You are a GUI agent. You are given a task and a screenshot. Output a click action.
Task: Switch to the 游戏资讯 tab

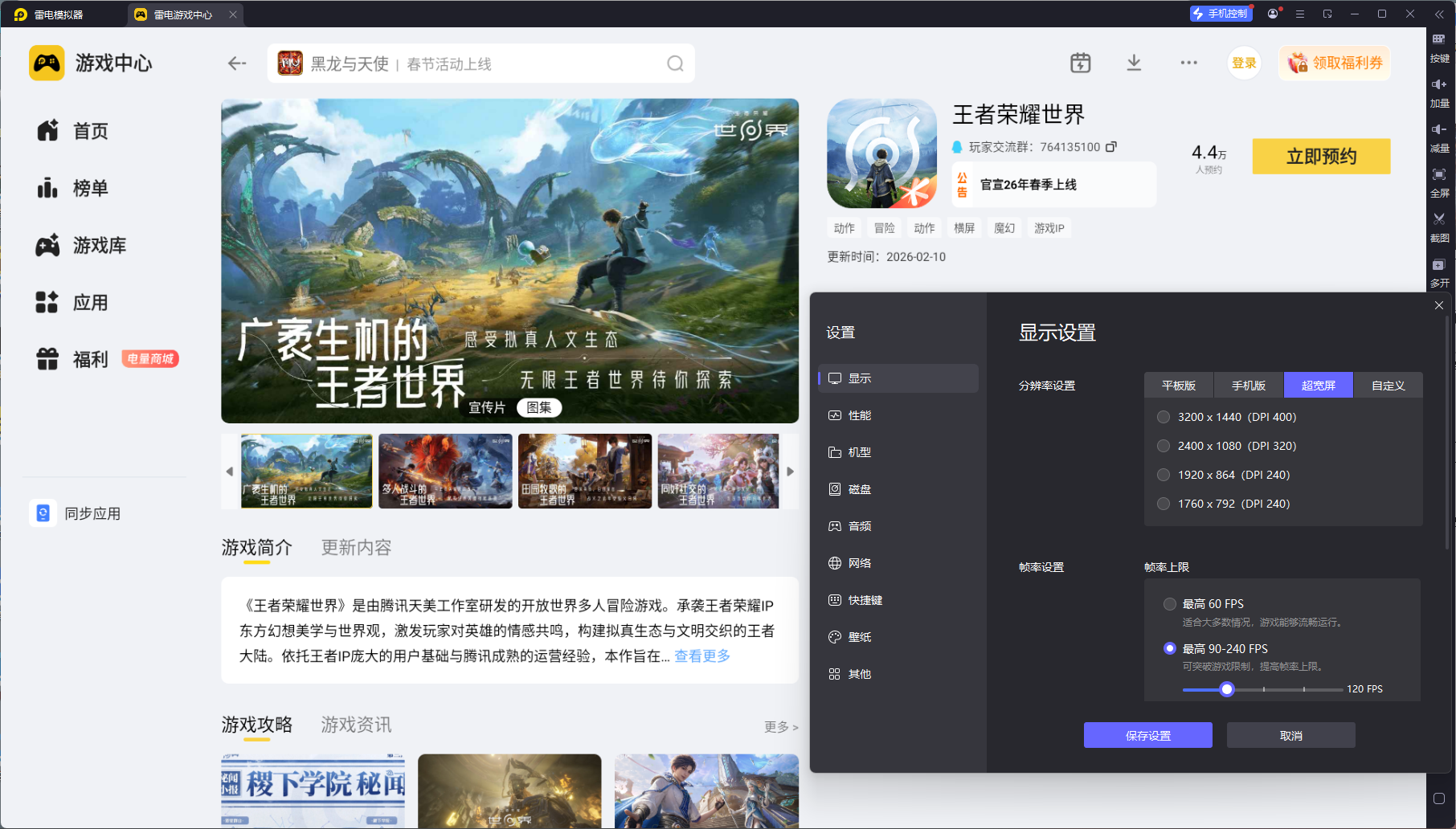356,725
